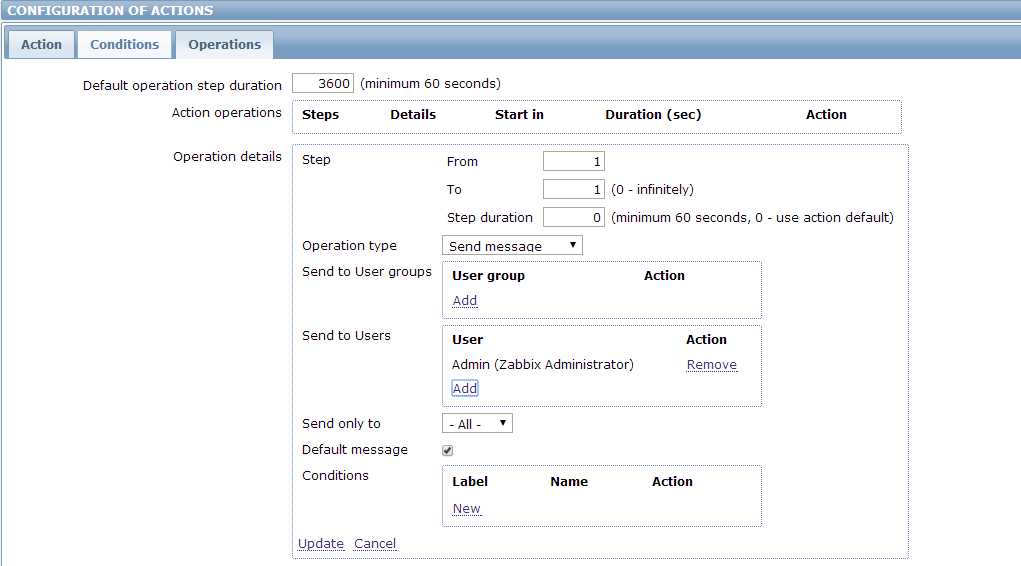Viewport: 1021px width, 566px height.
Task: Click the CONFIGURATION OF ACTIONS title
Action: (110, 10)
